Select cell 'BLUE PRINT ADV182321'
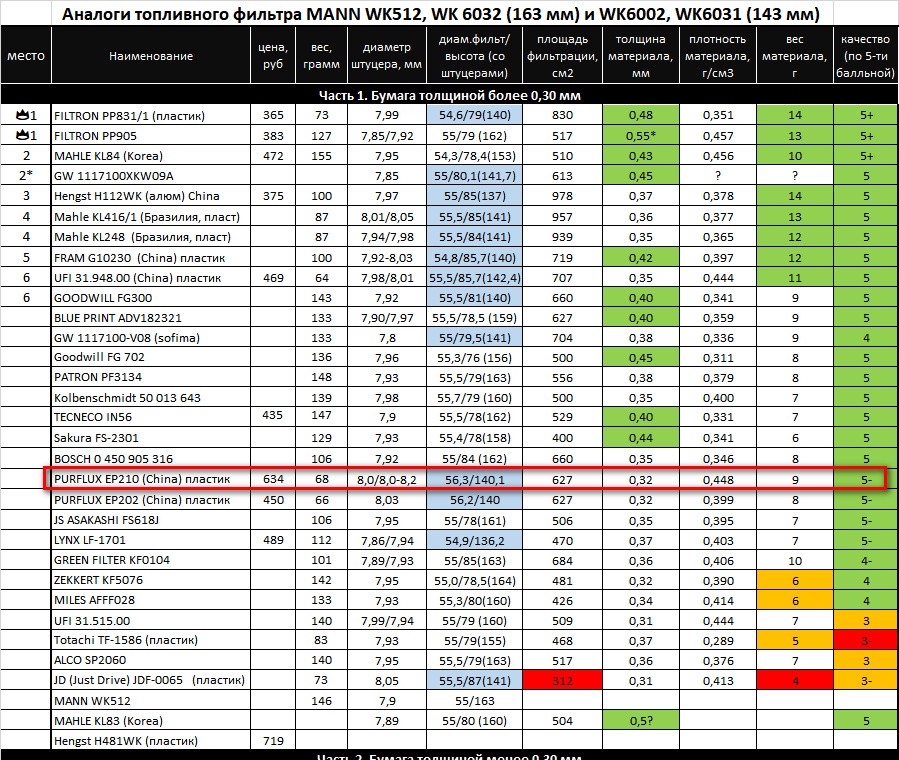 pos(151,318)
